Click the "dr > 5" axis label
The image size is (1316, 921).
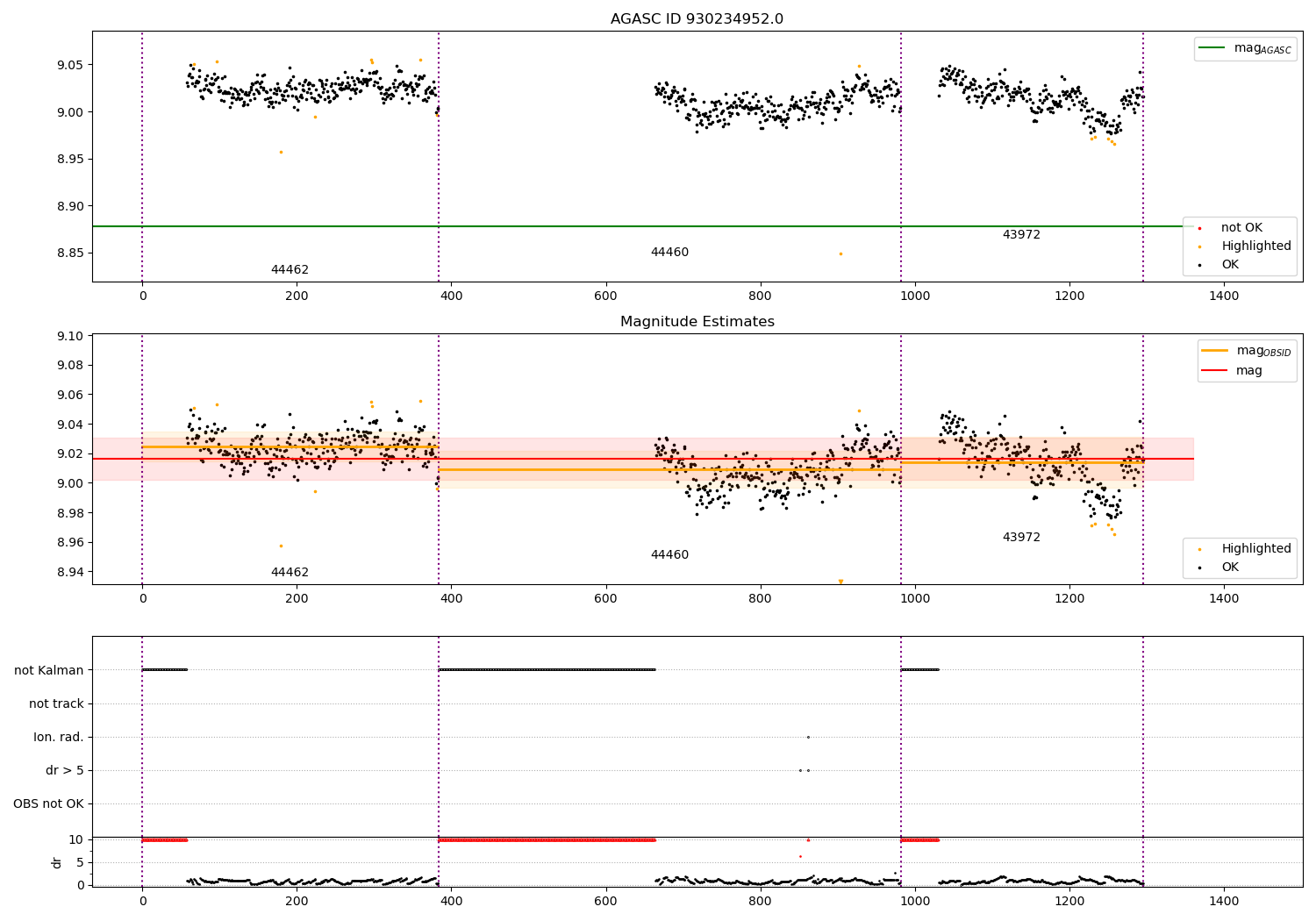point(65,770)
